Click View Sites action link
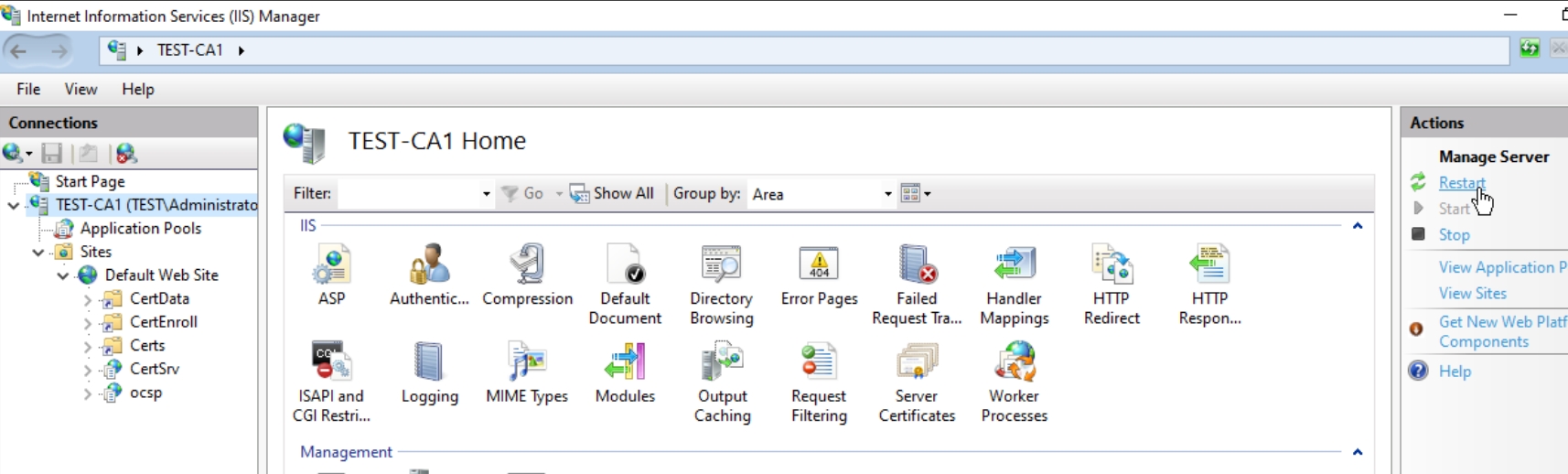The image size is (1568, 474). pyautogui.click(x=1473, y=293)
